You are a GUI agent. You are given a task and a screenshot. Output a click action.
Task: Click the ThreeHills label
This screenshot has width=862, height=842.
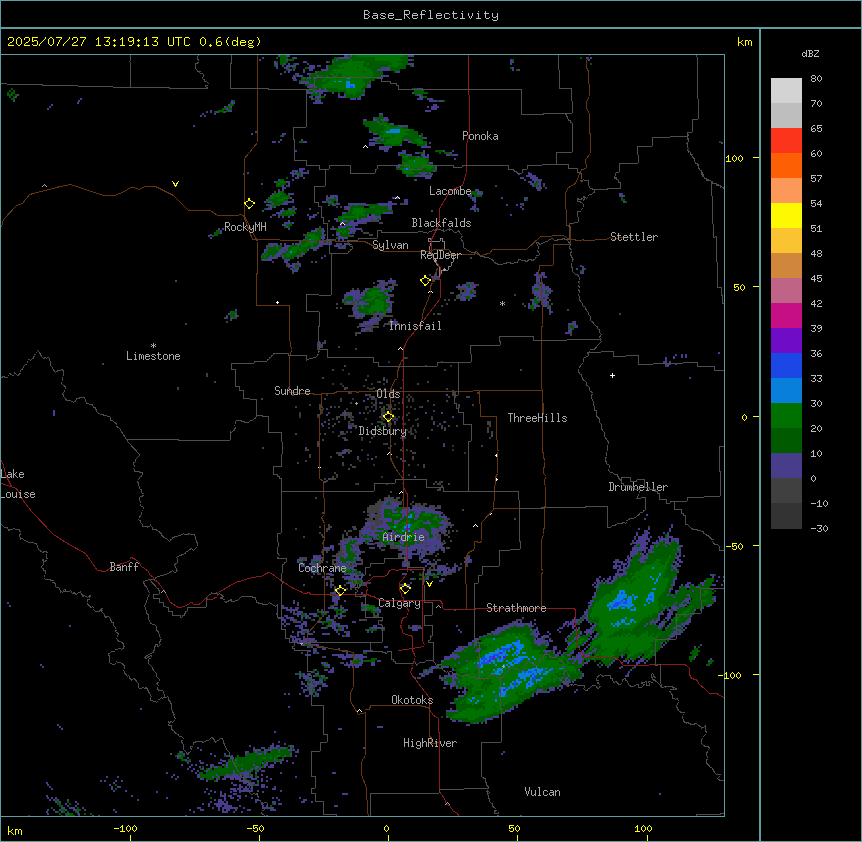pos(537,418)
